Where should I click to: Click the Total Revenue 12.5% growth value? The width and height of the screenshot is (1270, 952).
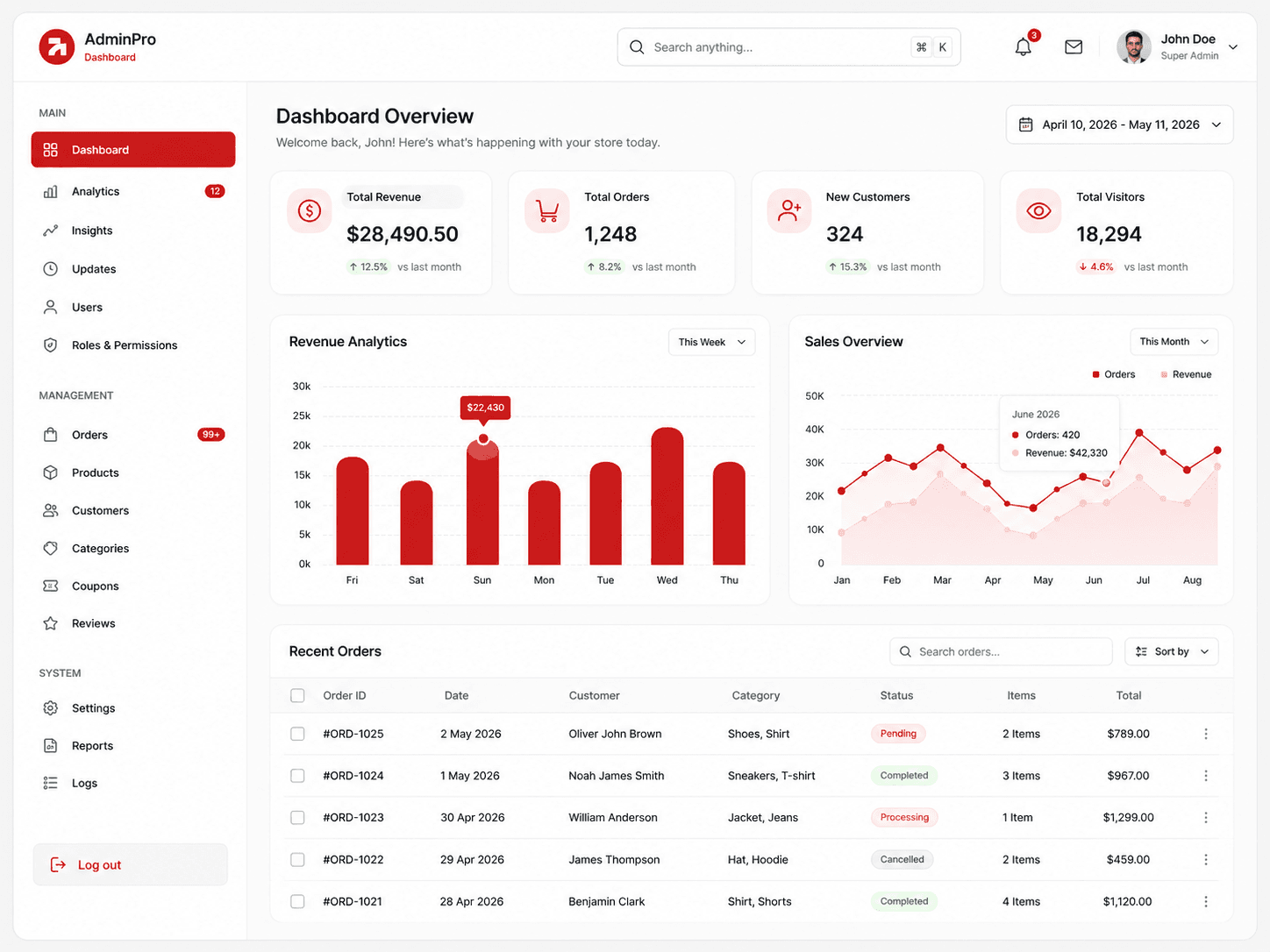[x=368, y=266]
